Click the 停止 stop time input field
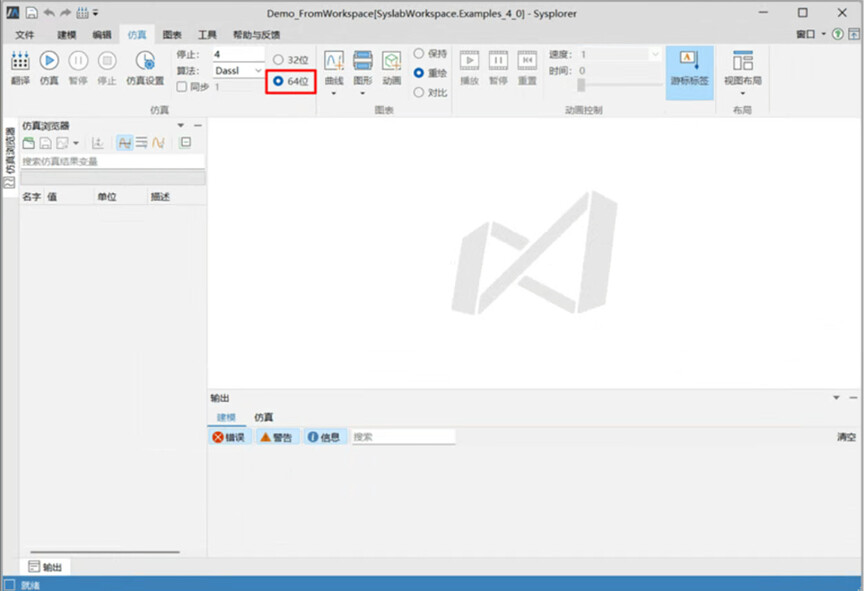The image size is (864, 591). pyautogui.click(x=238, y=54)
